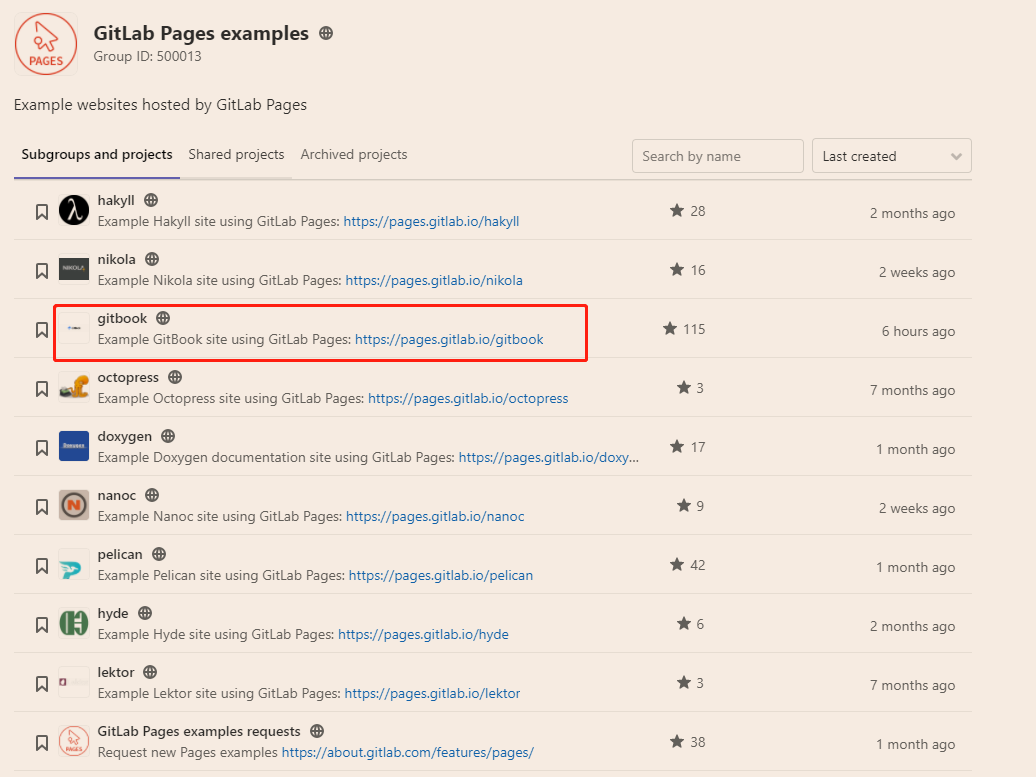The height and width of the screenshot is (777, 1036).
Task: Click the octopress gear avatar
Action: pyautogui.click(x=73, y=387)
